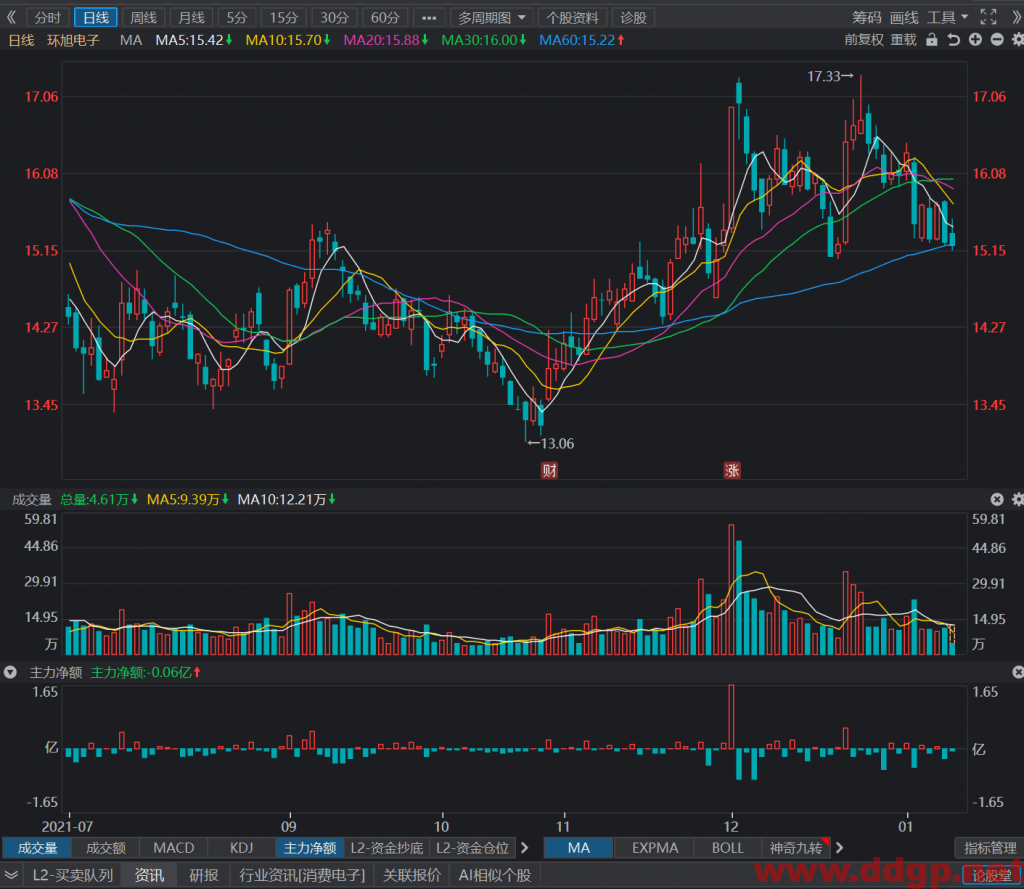Open the 关联报价 tab
1024x889 pixels.
click(412, 875)
